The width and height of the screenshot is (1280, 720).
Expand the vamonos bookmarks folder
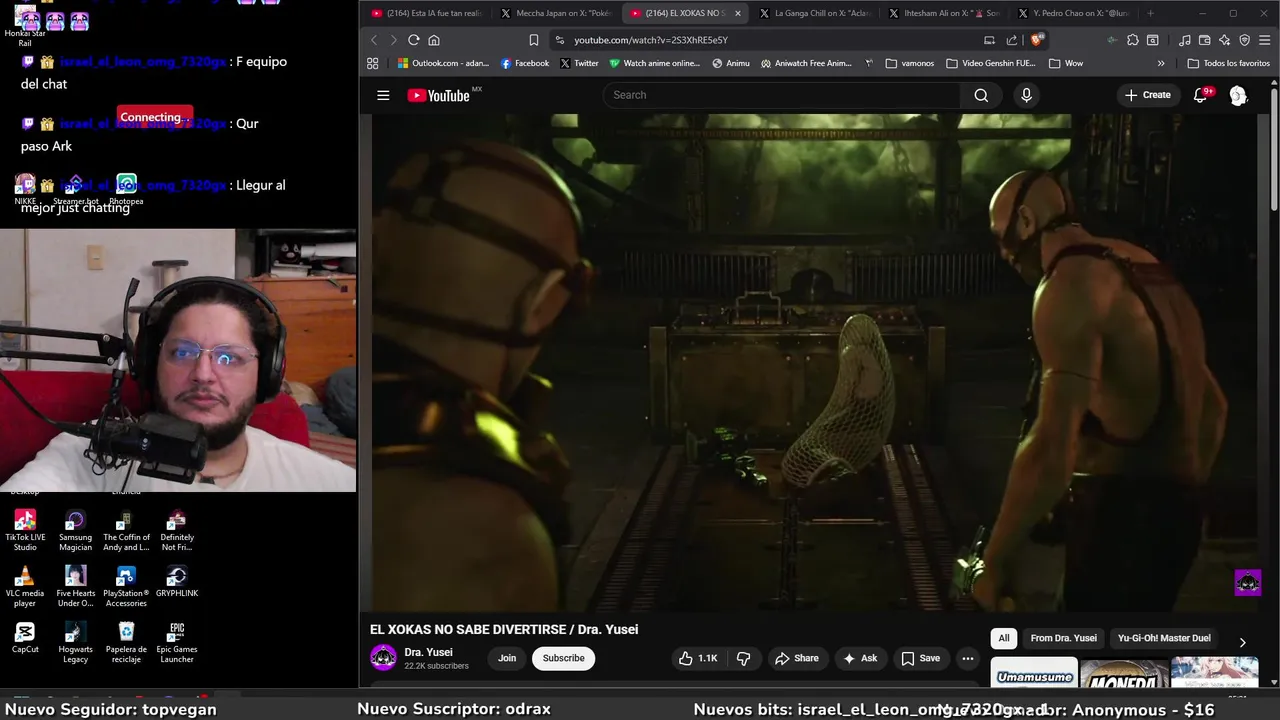pos(910,63)
